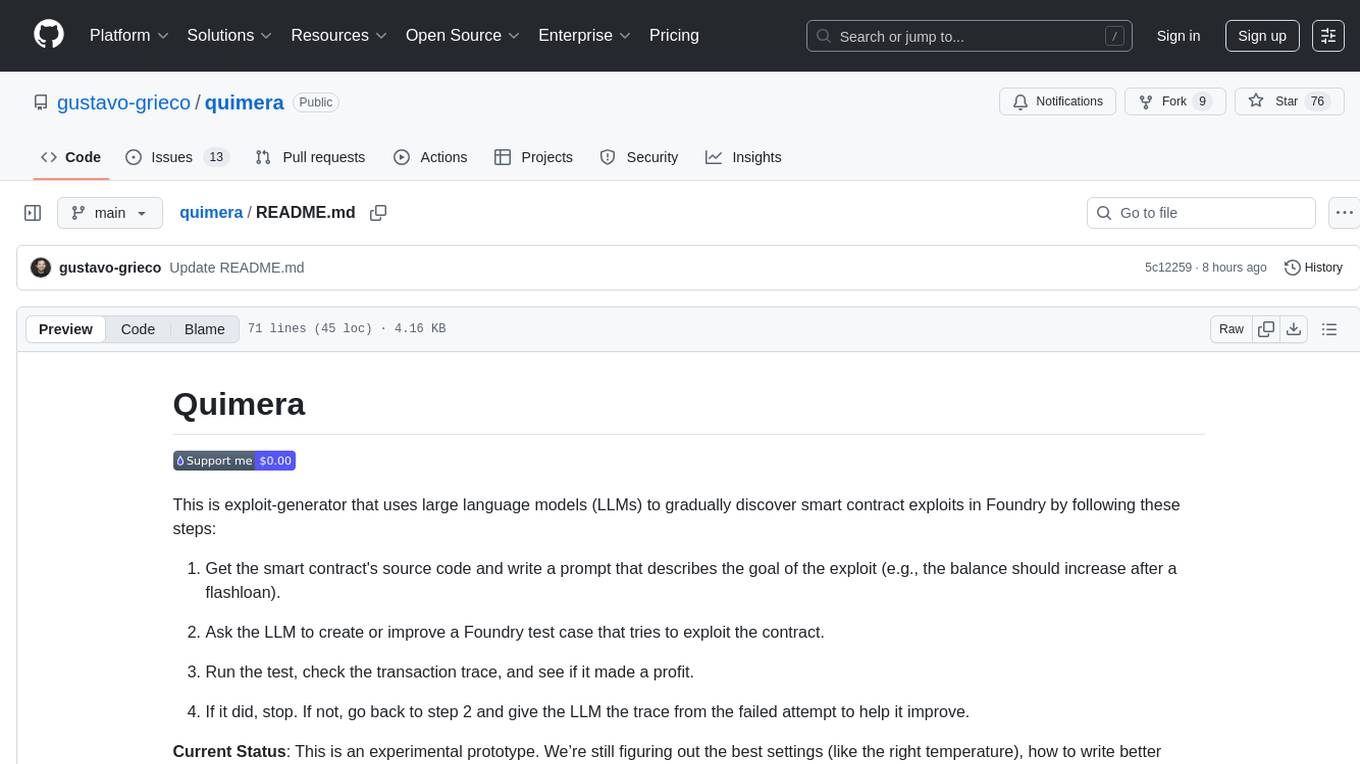Select the Blame view toggle
The height and width of the screenshot is (764, 1360).
click(x=205, y=329)
